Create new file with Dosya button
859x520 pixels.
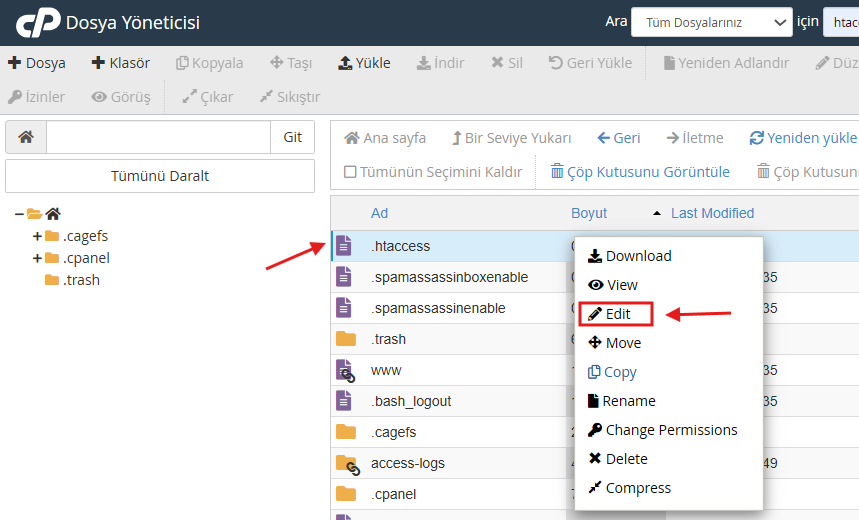pos(37,63)
